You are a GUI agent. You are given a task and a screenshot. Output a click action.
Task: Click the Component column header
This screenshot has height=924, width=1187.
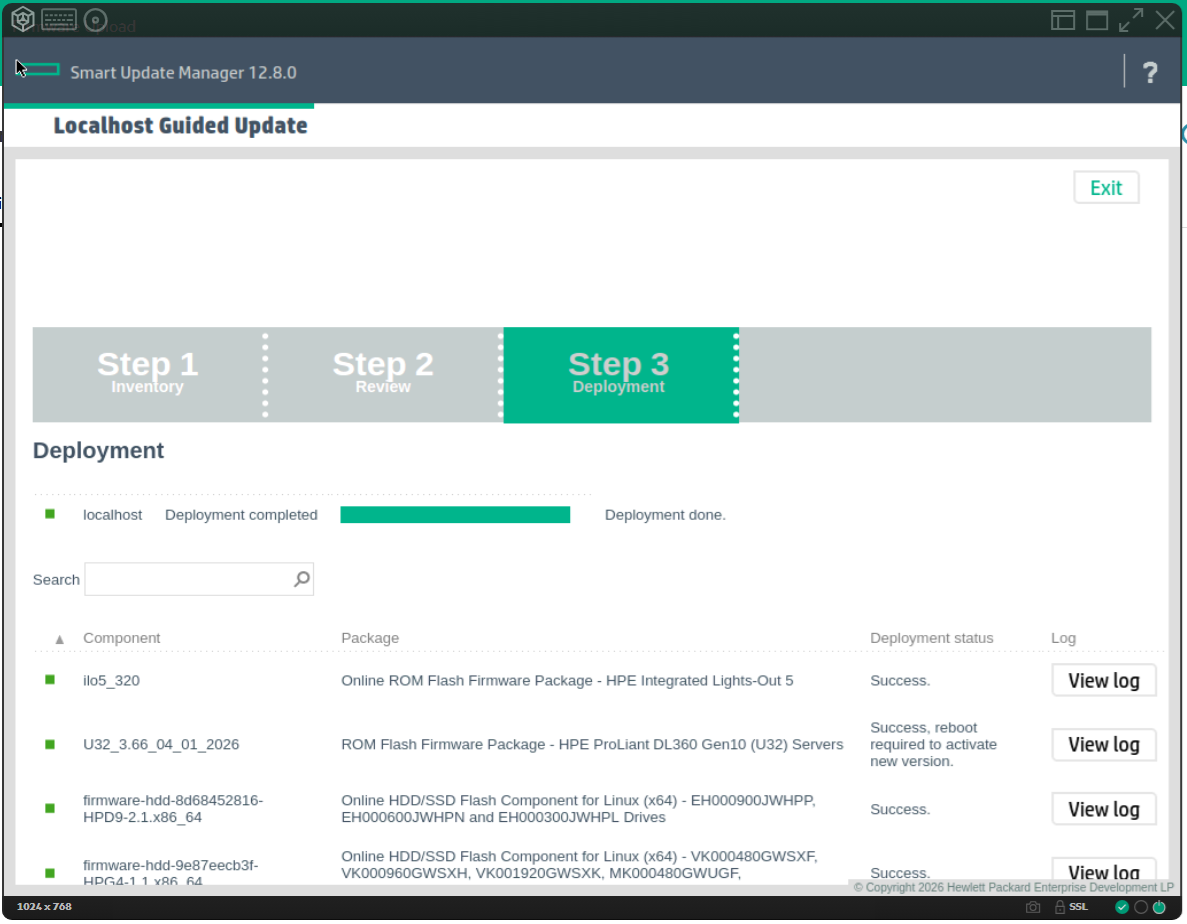pyautogui.click(x=122, y=638)
